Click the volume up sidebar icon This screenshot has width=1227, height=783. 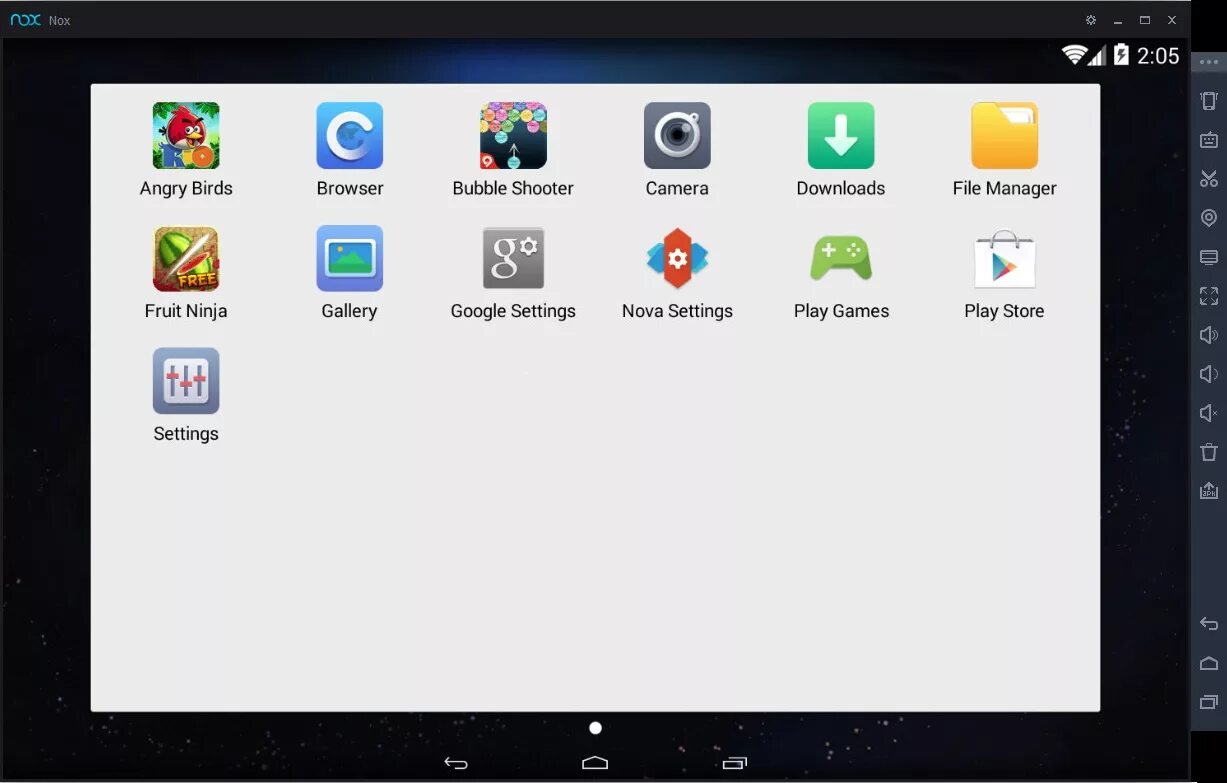coord(1209,335)
